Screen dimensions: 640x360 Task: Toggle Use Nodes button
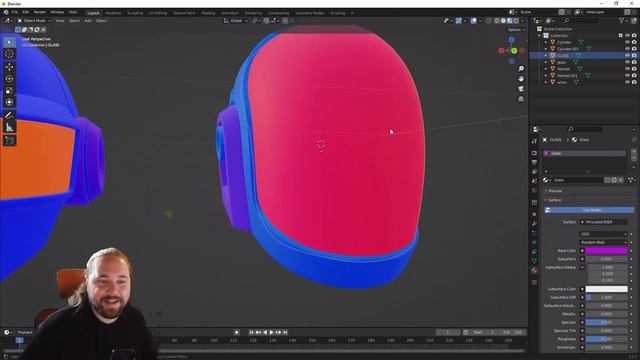[589, 210]
